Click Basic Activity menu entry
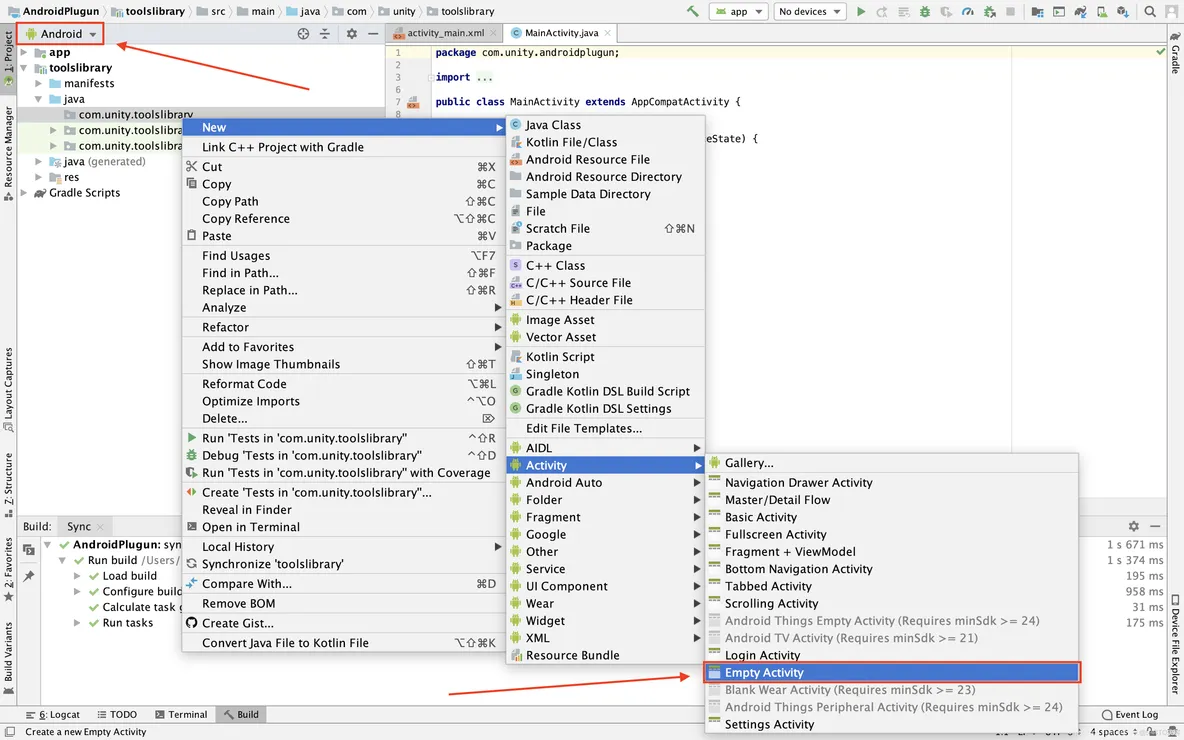This screenshot has width=1184, height=740. click(893, 517)
